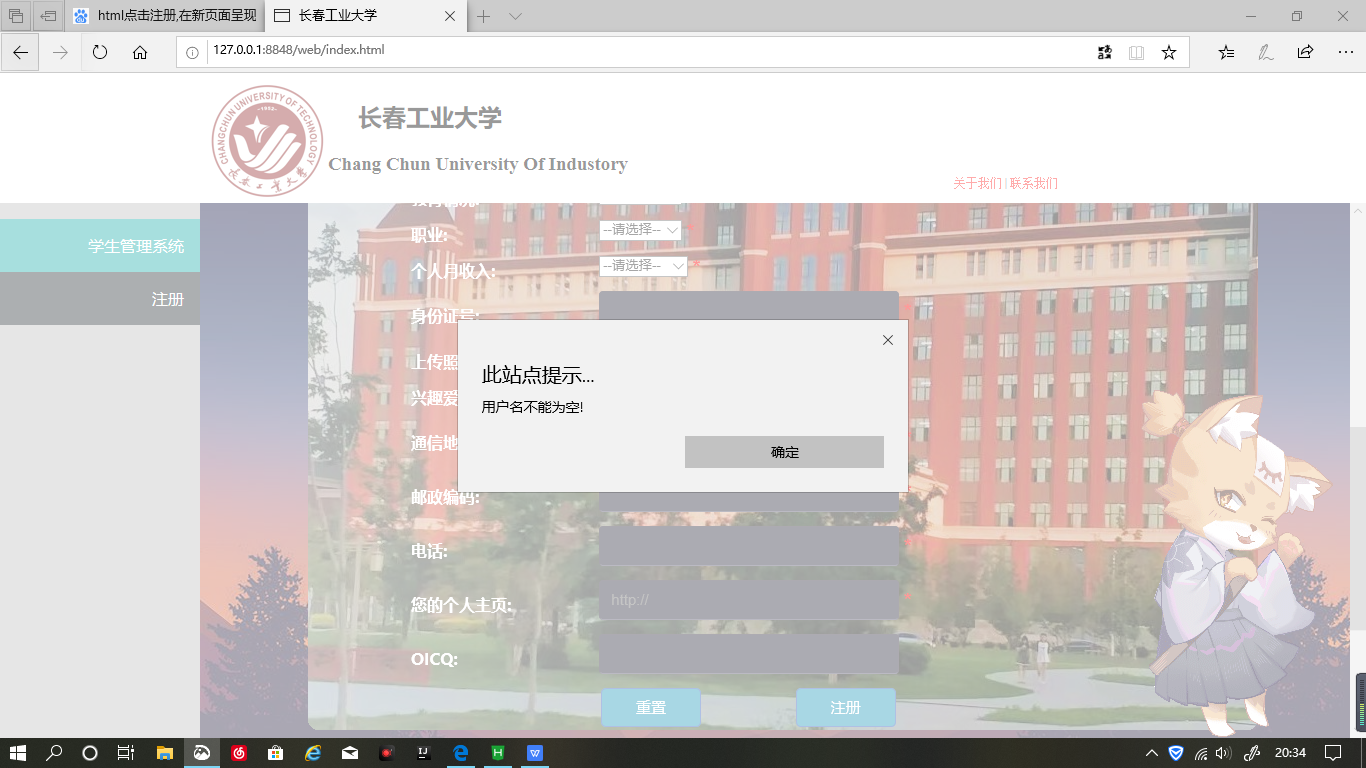Toggle reading view icon
Viewport: 1366px width, 768px height.
click(1136, 52)
